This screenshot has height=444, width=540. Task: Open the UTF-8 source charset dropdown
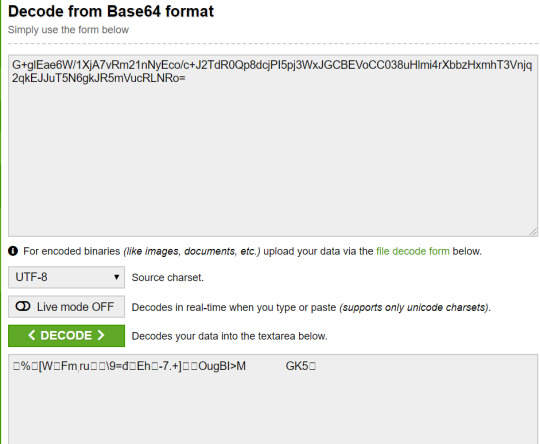(66, 277)
